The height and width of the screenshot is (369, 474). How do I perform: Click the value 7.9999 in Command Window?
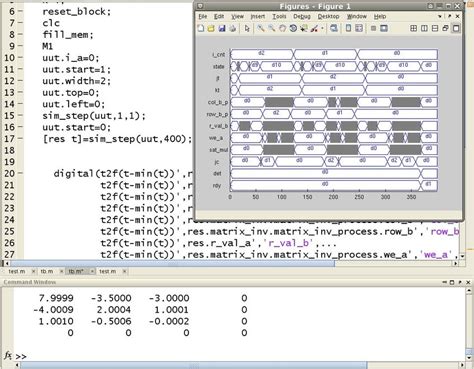point(56,298)
